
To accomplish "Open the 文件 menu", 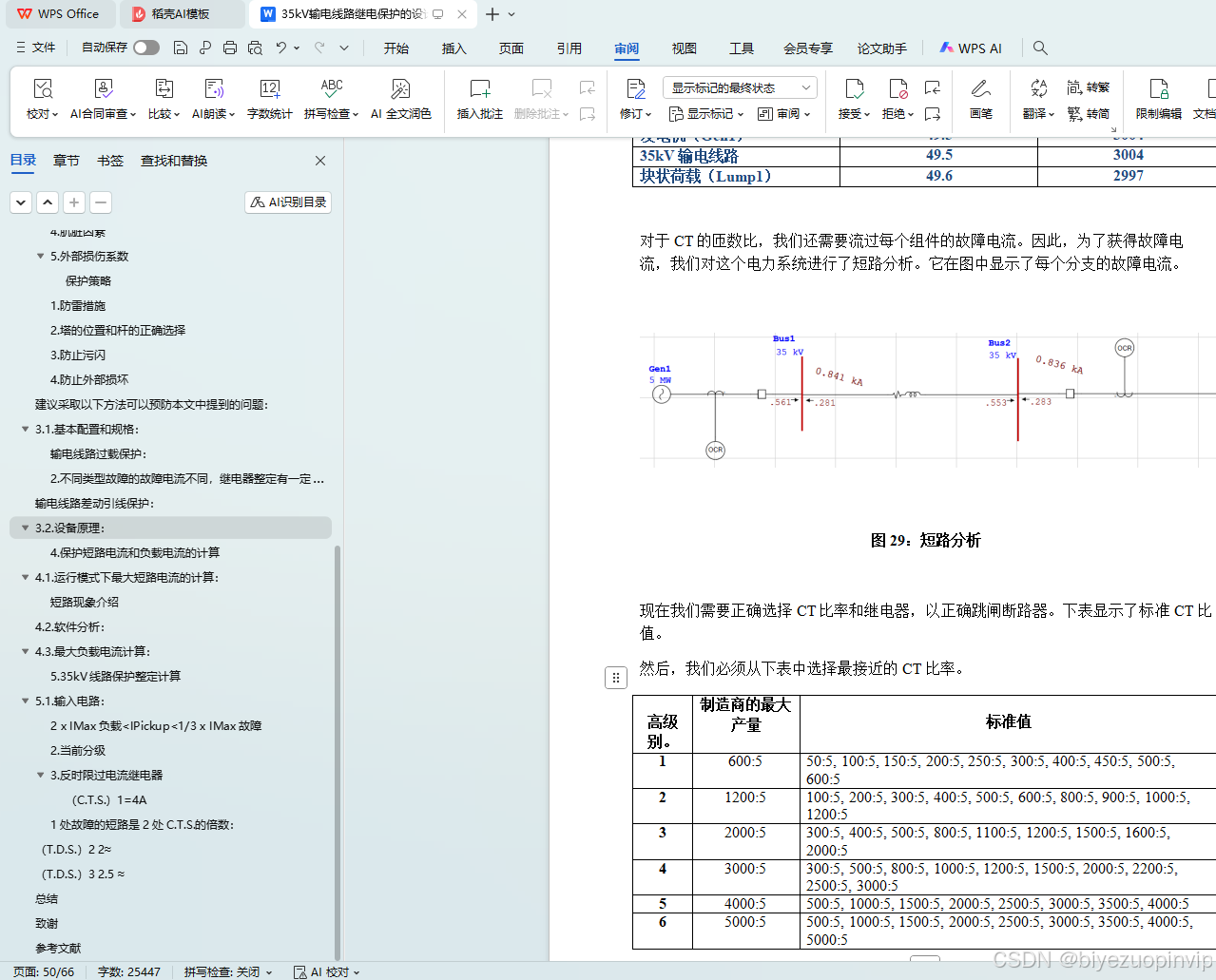I will click(36, 48).
